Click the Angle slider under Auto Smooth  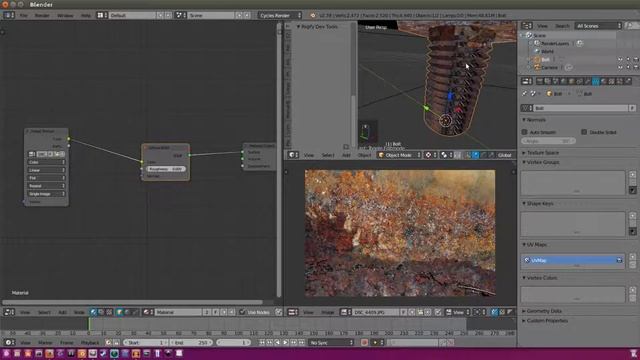548,141
